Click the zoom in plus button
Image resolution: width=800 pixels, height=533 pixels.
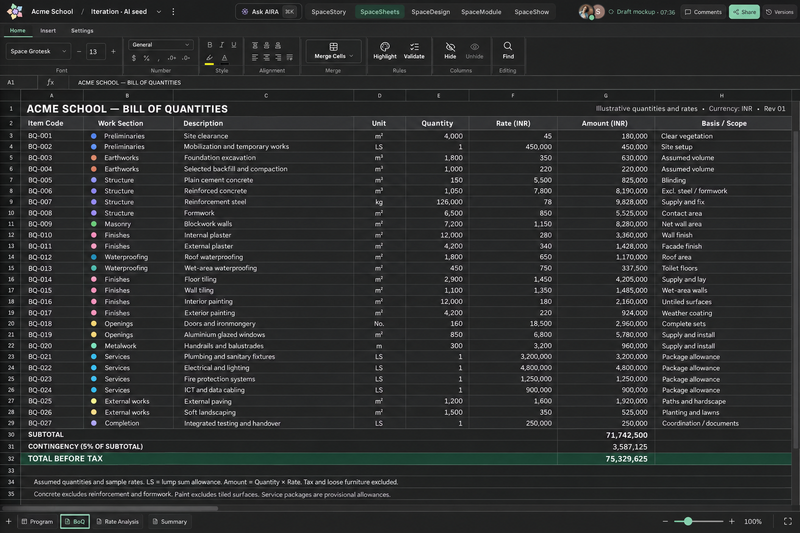tap(732, 521)
